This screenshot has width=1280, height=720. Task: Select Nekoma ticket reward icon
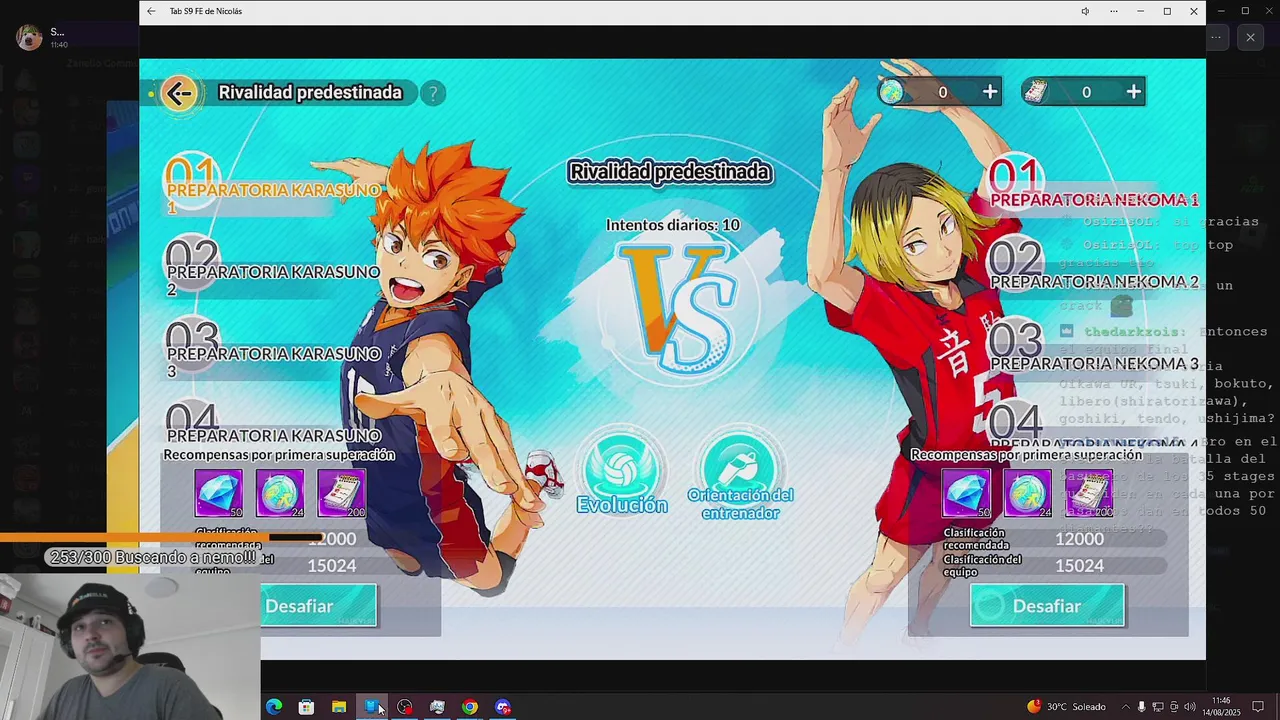coord(1089,494)
